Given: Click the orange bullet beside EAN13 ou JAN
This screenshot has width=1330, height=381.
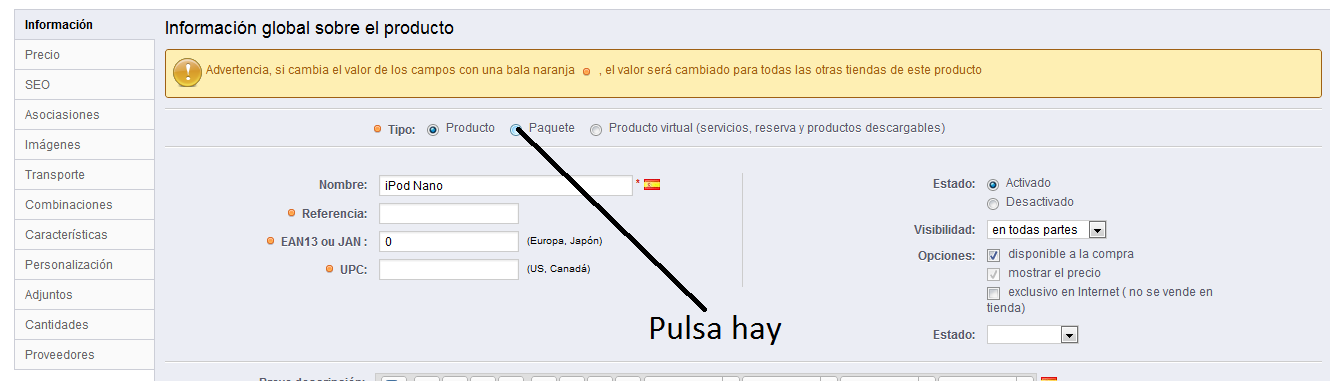Looking at the screenshot, I should [x=271, y=241].
